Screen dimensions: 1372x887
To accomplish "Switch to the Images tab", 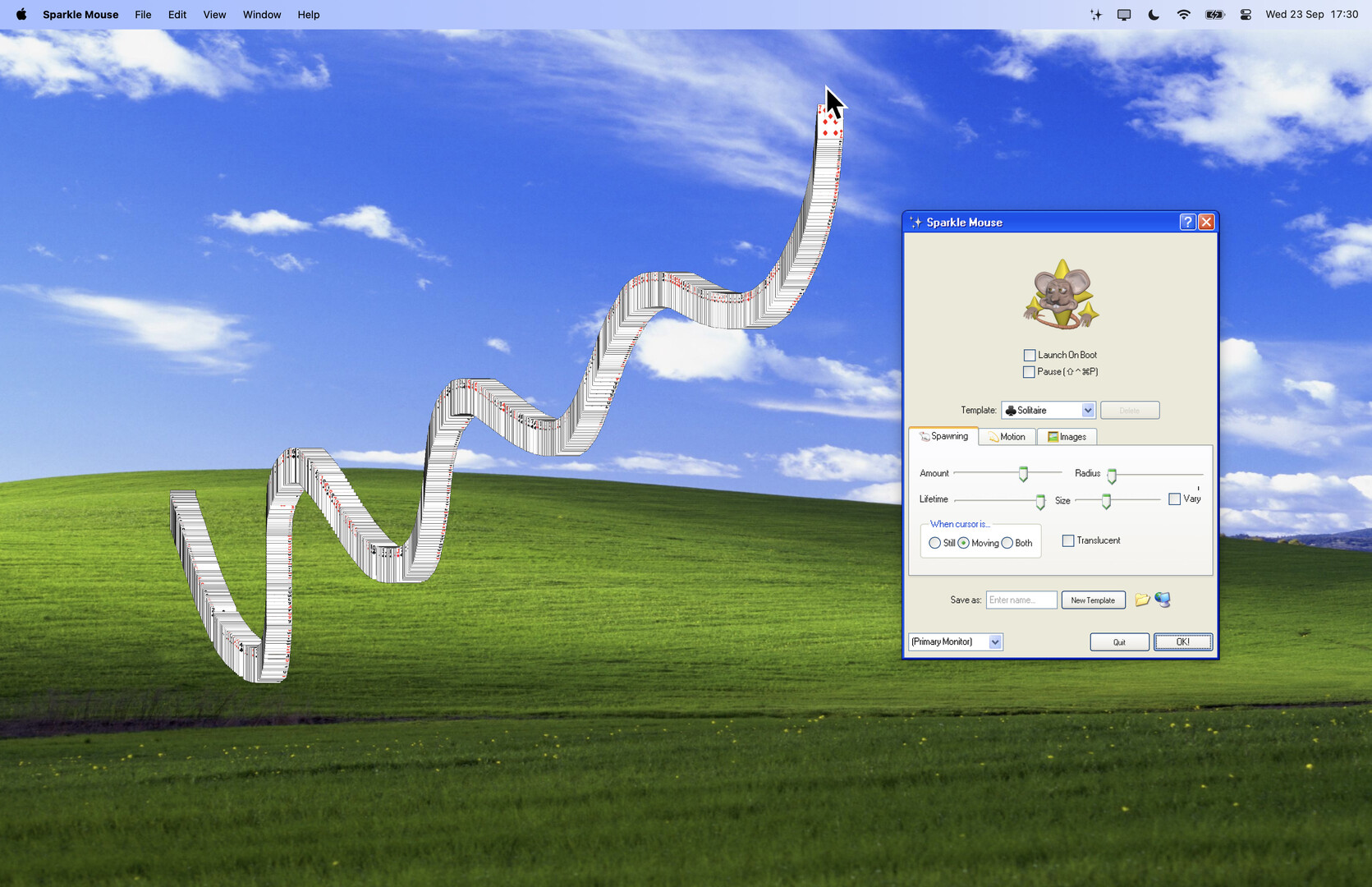I will point(1067,437).
